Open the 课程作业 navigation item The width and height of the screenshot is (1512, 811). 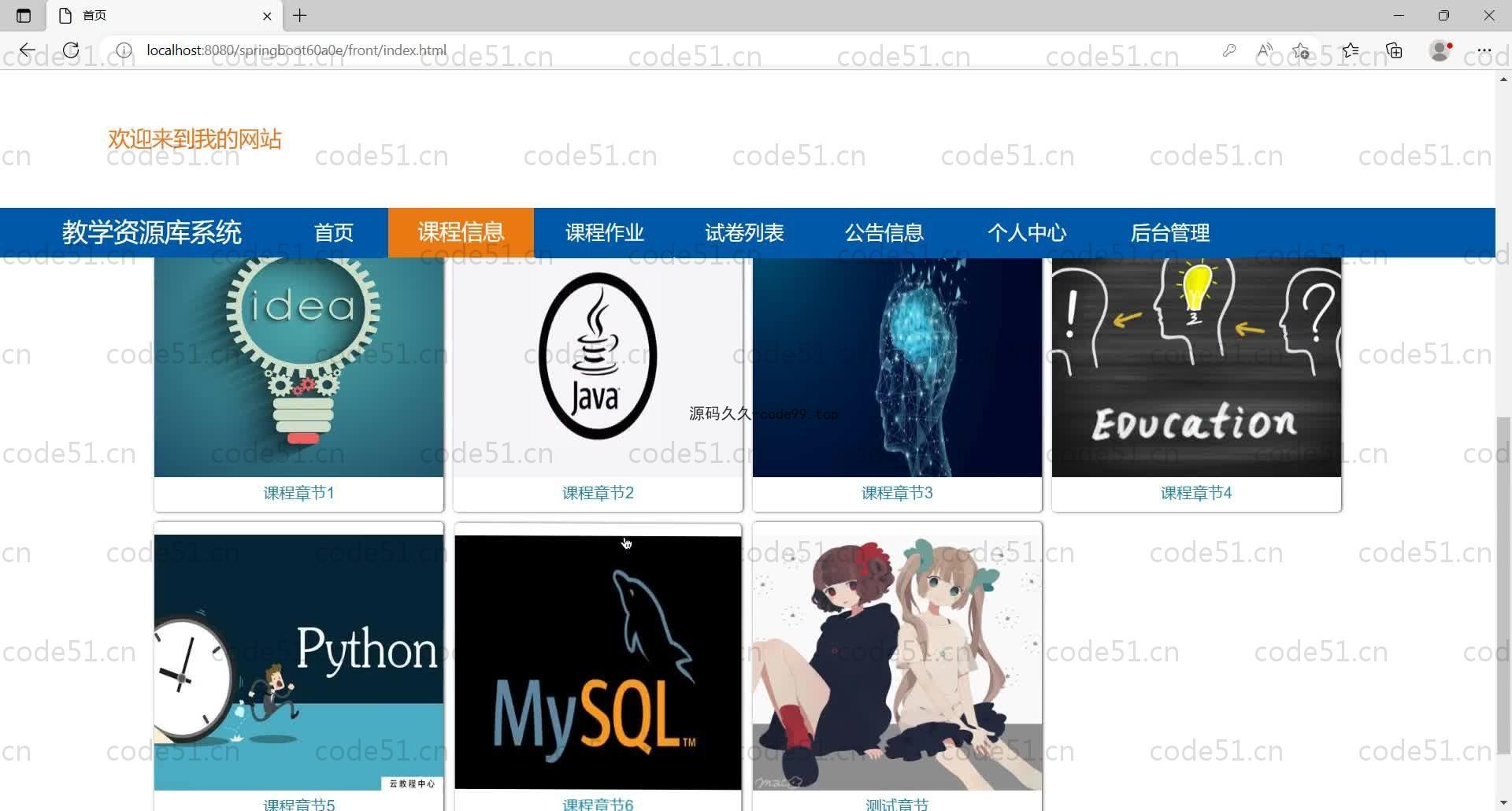click(605, 233)
